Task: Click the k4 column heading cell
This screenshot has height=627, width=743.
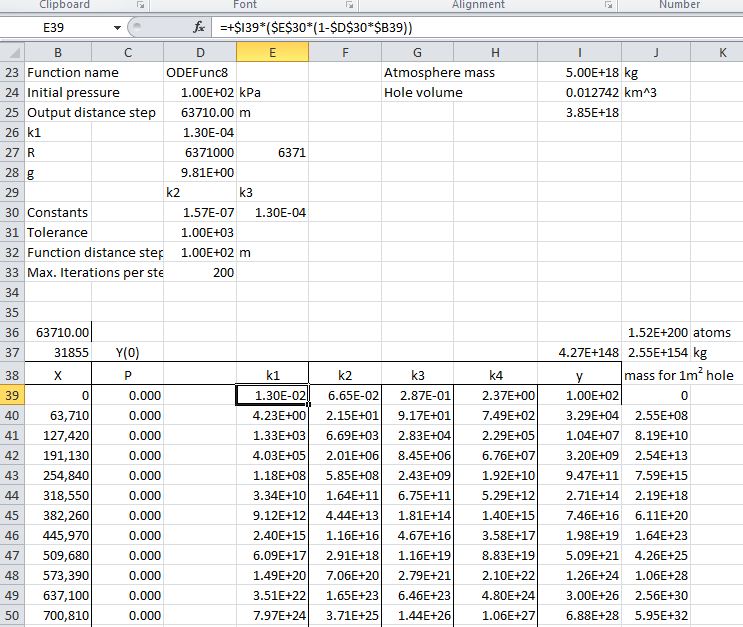Action: (x=495, y=376)
